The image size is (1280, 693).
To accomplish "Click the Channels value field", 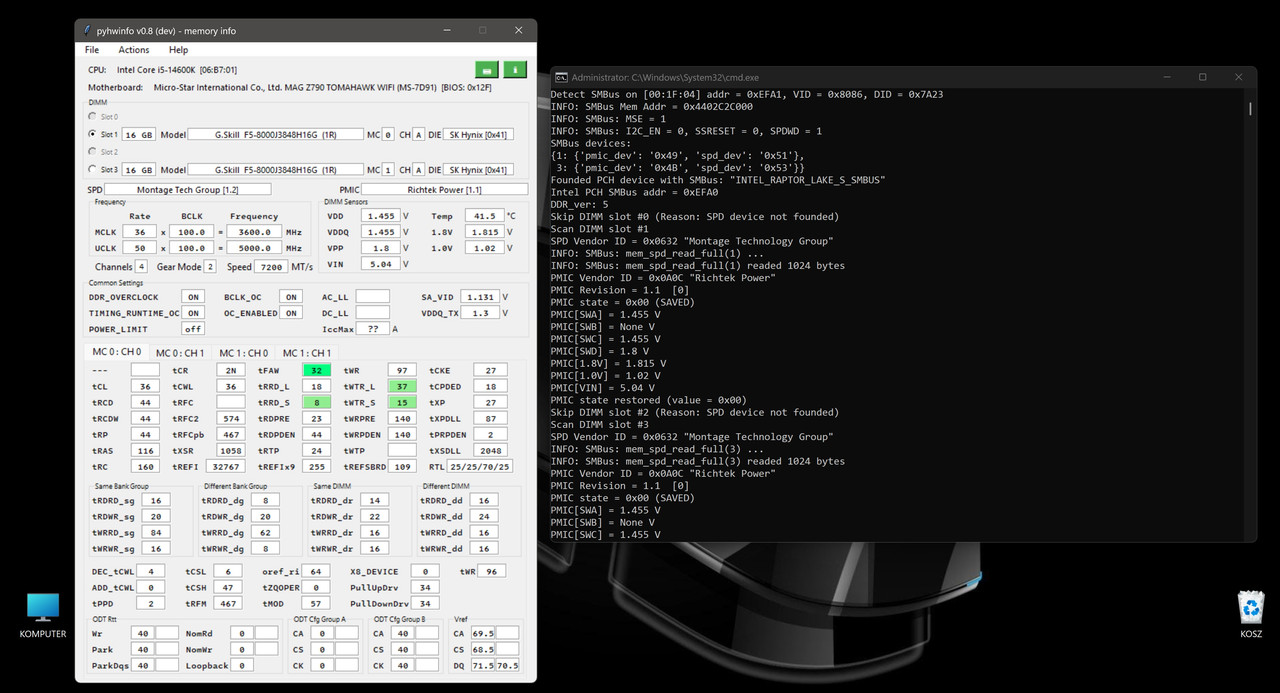I will [x=141, y=267].
